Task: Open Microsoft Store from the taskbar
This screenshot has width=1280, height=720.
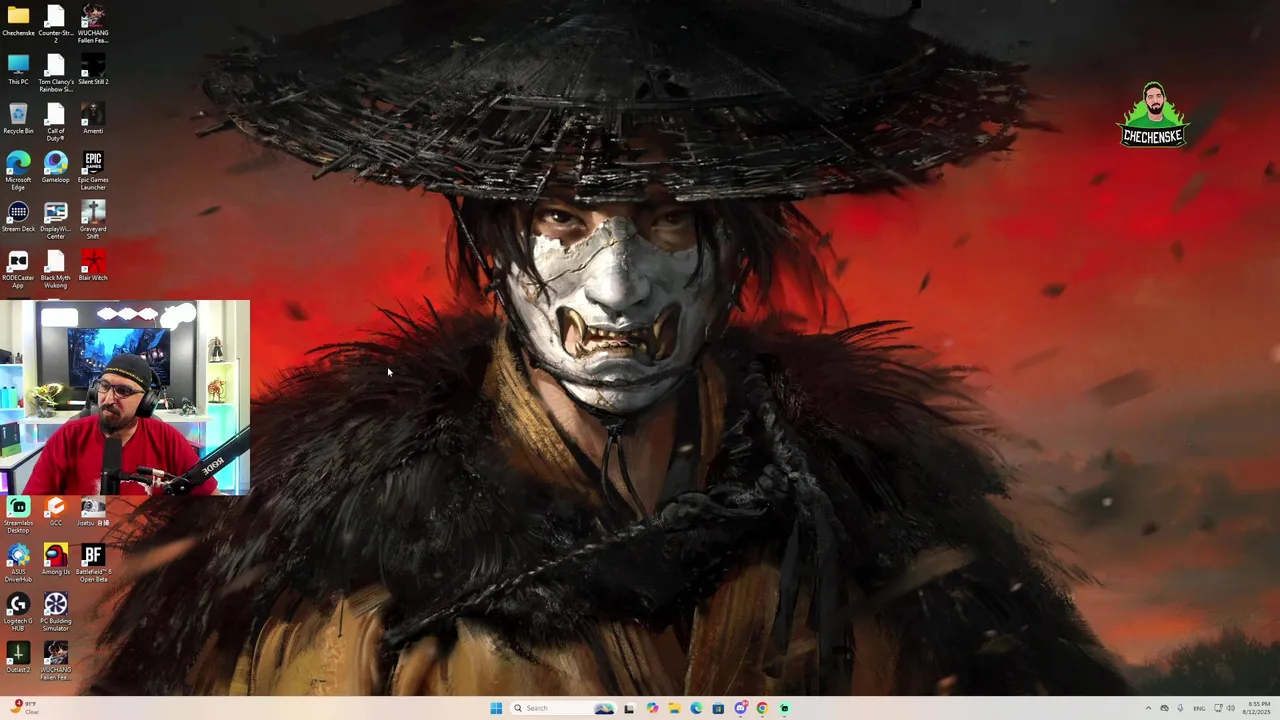Action: (718, 708)
